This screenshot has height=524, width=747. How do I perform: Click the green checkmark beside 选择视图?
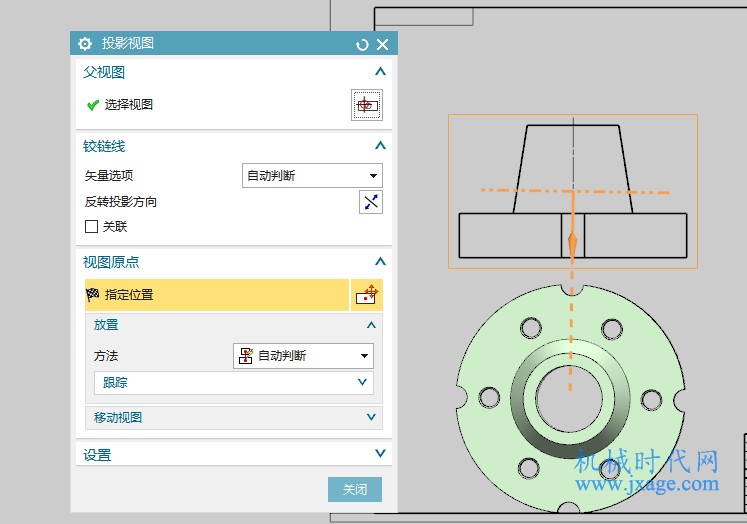click(x=93, y=105)
